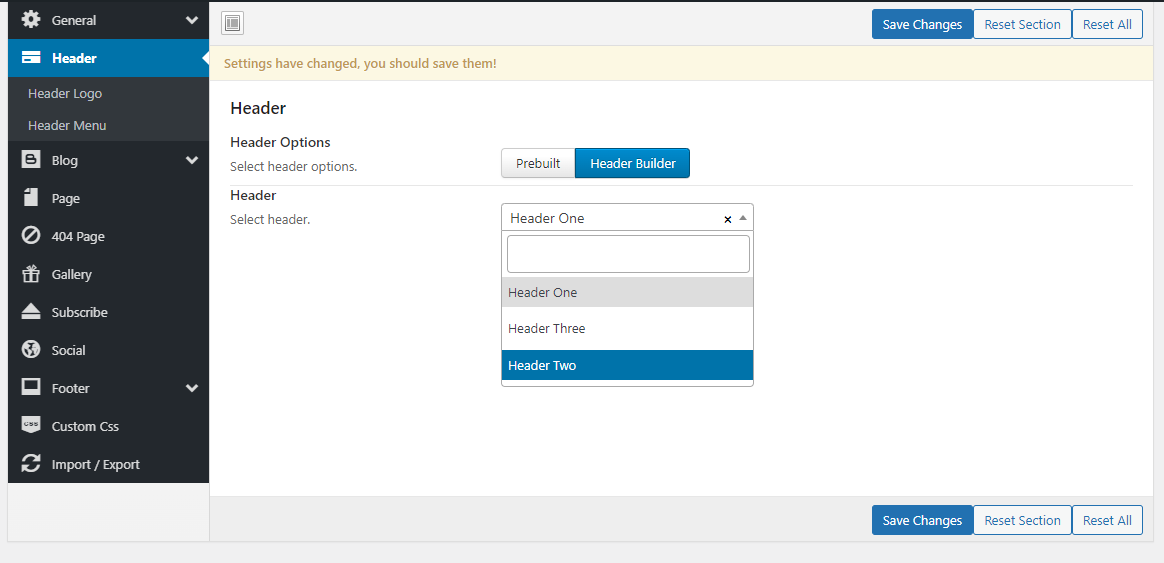The height and width of the screenshot is (563, 1164).
Task: Click the top Save Changes button
Action: pyautogui.click(x=921, y=24)
